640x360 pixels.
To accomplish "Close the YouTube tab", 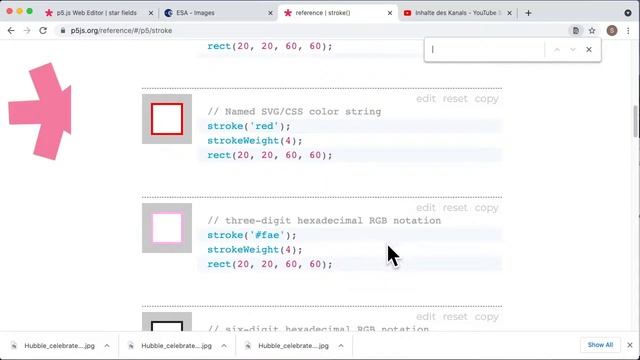I will tap(509, 13).
